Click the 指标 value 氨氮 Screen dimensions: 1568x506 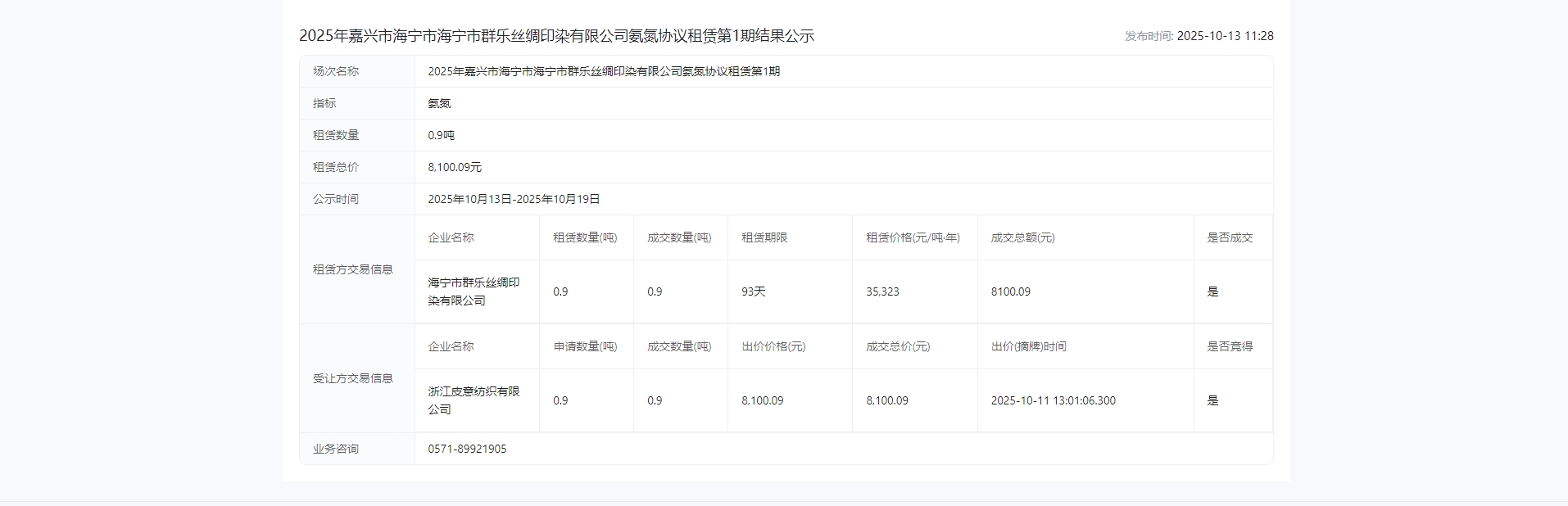pos(439,103)
